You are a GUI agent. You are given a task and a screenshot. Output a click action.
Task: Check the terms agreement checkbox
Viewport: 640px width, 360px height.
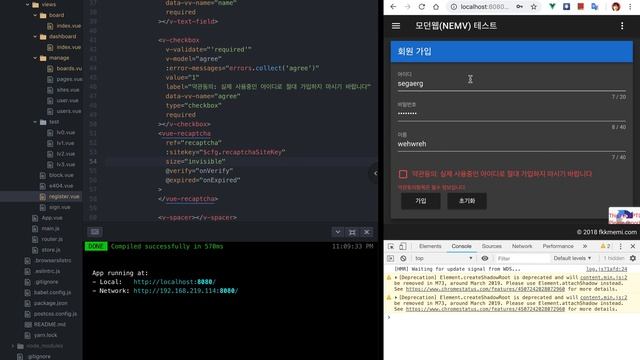tap(403, 174)
